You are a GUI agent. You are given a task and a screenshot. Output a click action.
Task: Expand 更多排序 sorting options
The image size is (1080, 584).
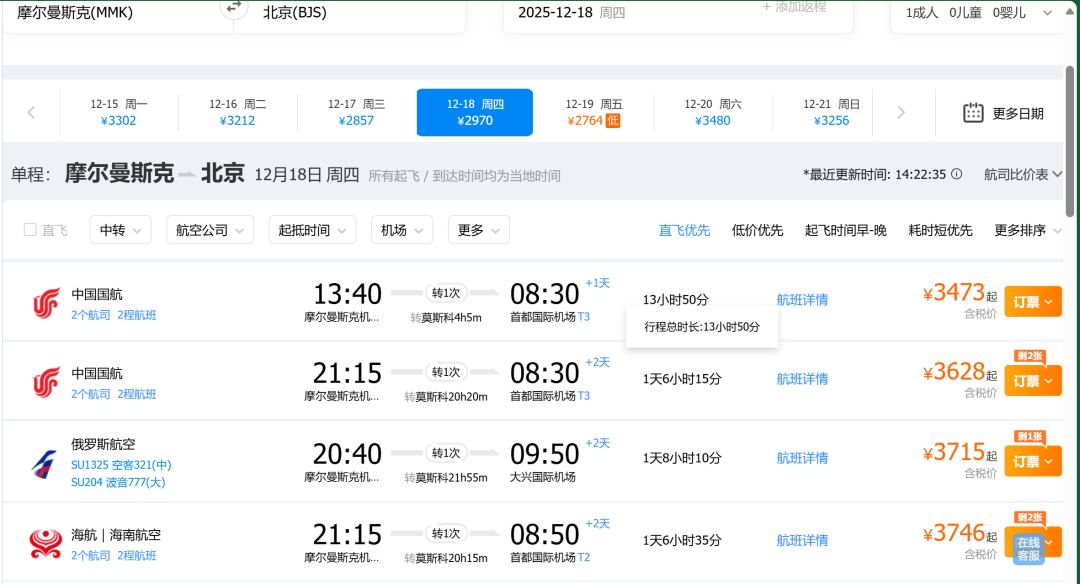(1027, 230)
